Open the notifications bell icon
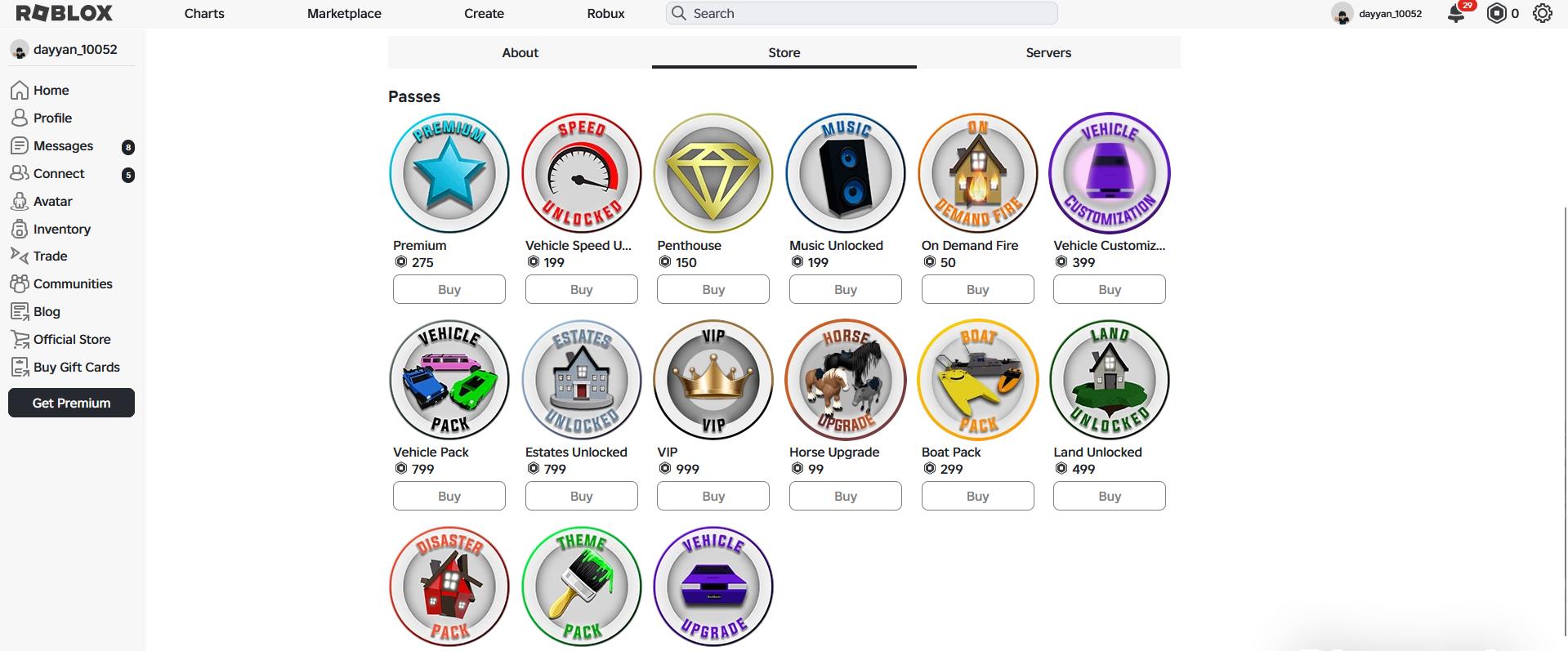Viewport: 1568px width, 651px height. coord(1456,14)
